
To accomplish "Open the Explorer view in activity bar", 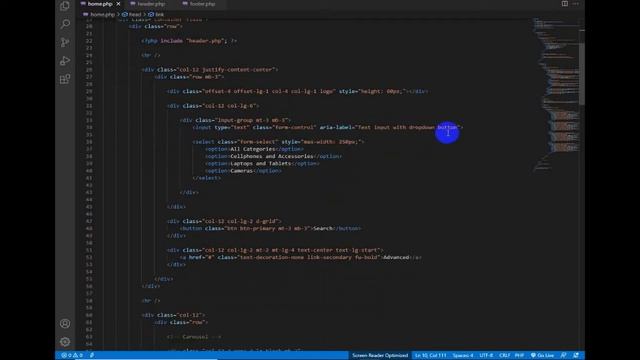I will pyautogui.click(x=65, y=6).
